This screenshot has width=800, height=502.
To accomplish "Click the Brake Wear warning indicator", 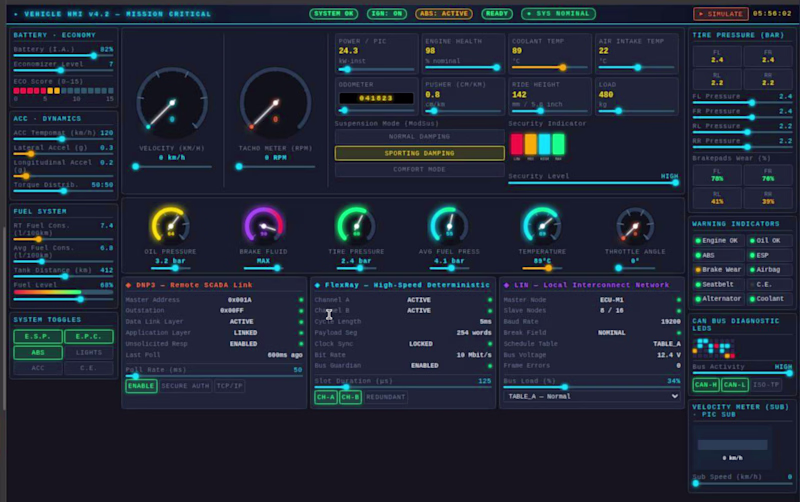I will (x=718, y=269).
